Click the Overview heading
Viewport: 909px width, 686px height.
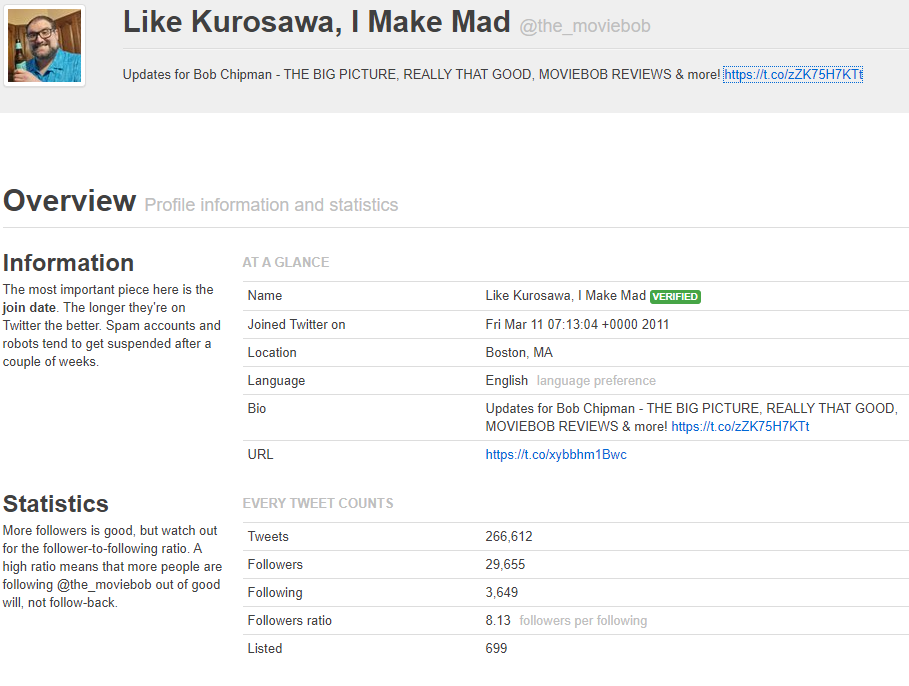(70, 201)
